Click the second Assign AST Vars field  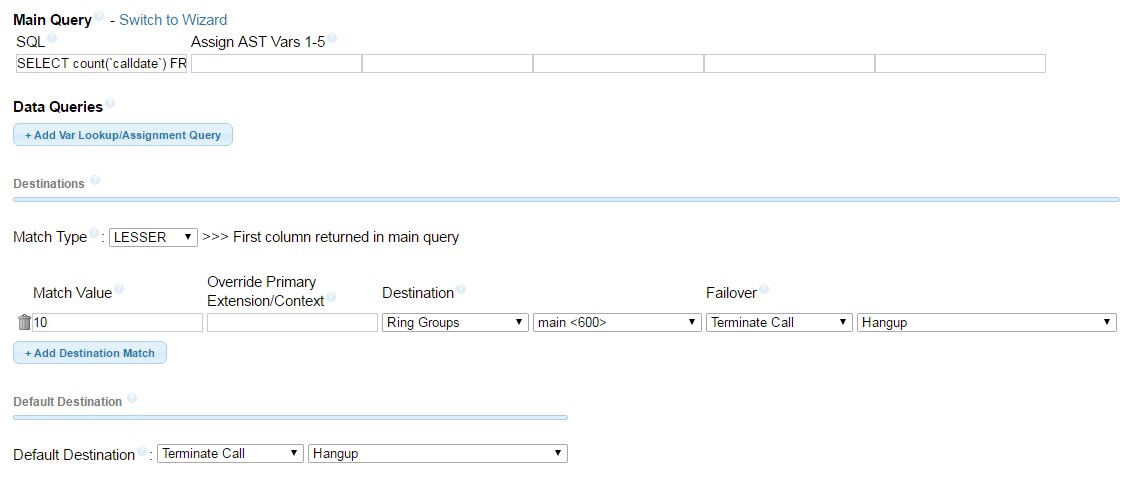pos(447,63)
